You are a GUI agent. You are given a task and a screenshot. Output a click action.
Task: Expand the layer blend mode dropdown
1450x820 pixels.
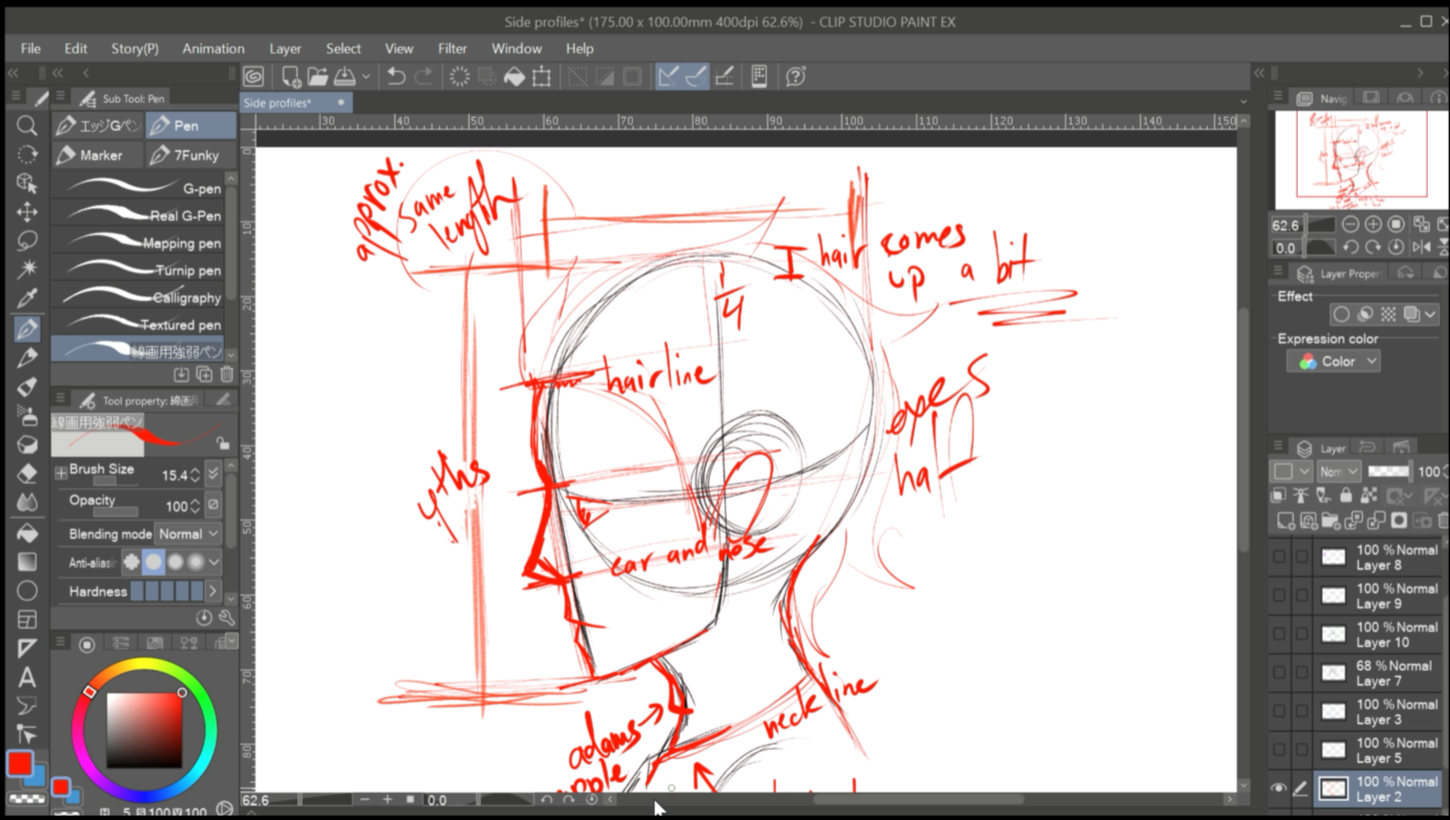click(x=1338, y=471)
